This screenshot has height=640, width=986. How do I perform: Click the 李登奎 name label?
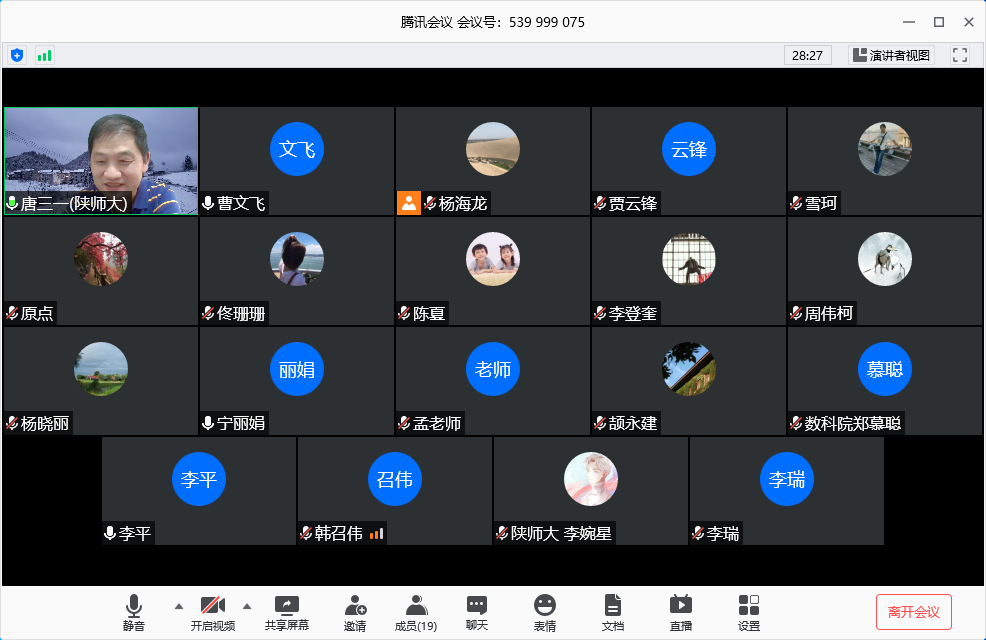(x=633, y=313)
